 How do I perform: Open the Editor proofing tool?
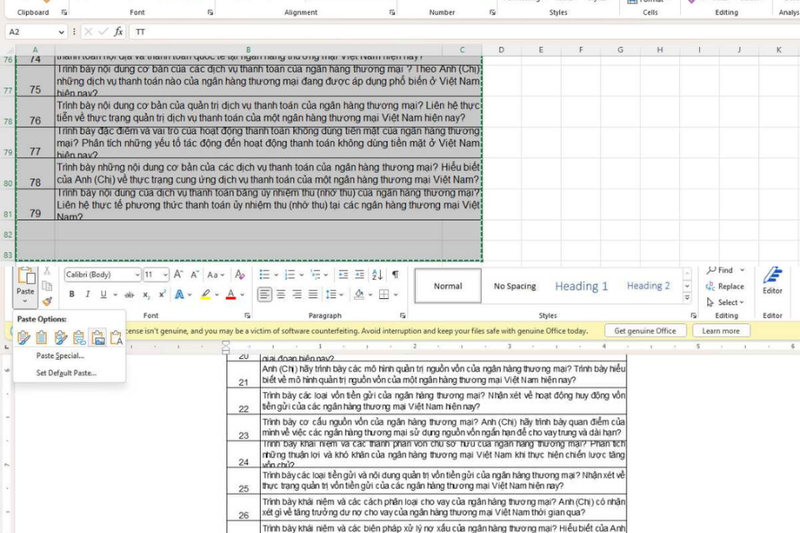(x=772, y=281)
